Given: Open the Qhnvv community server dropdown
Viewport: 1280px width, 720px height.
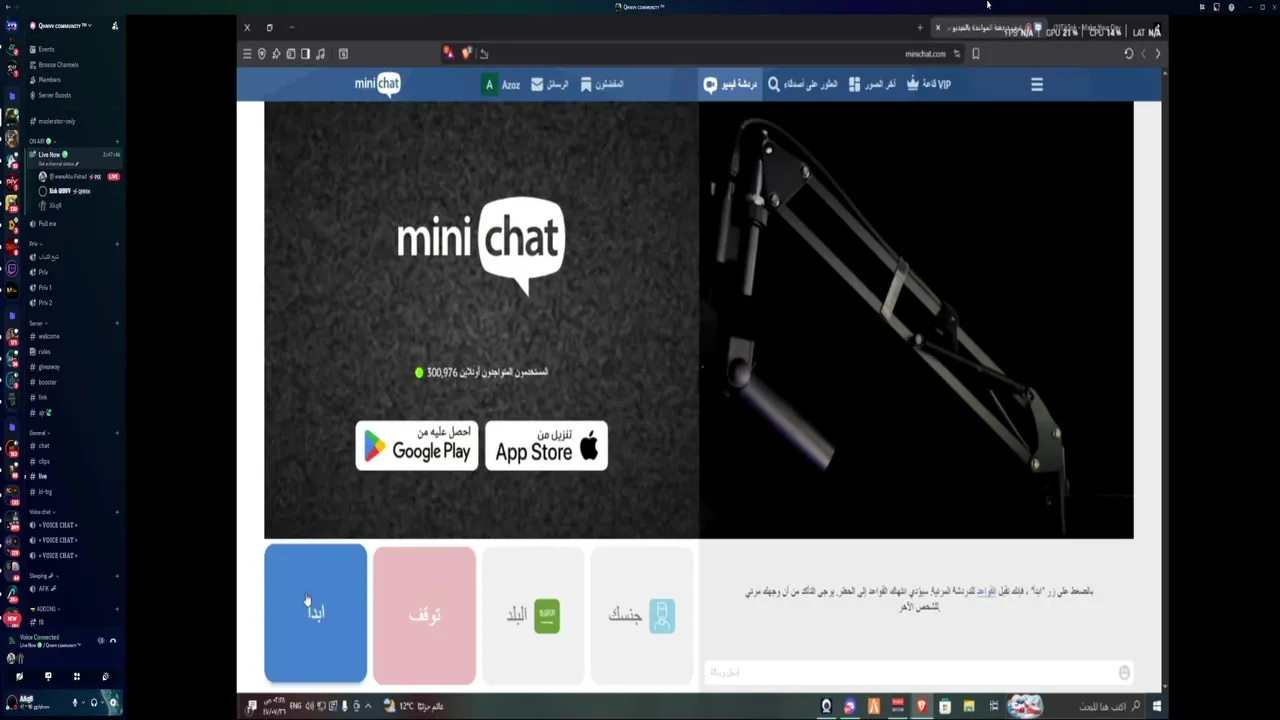Looking at the screenshot, I should click(x=64, y=26).
